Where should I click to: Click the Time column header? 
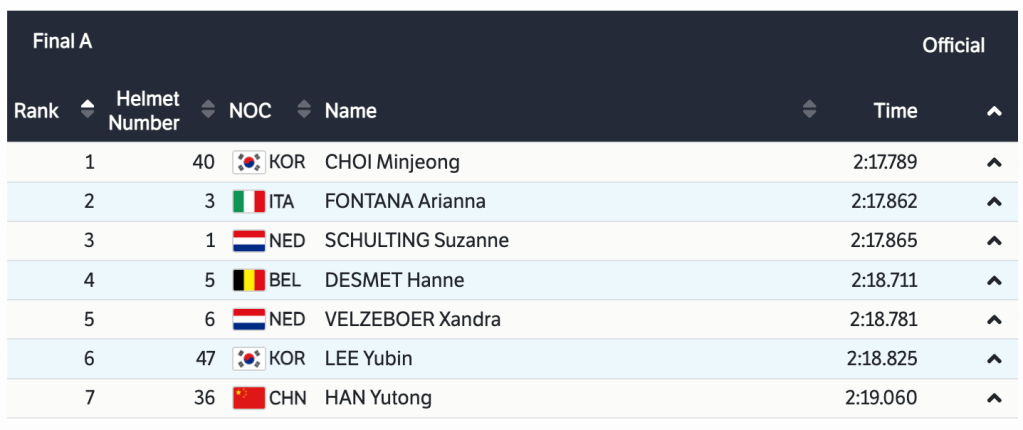[x=895, y=111]
